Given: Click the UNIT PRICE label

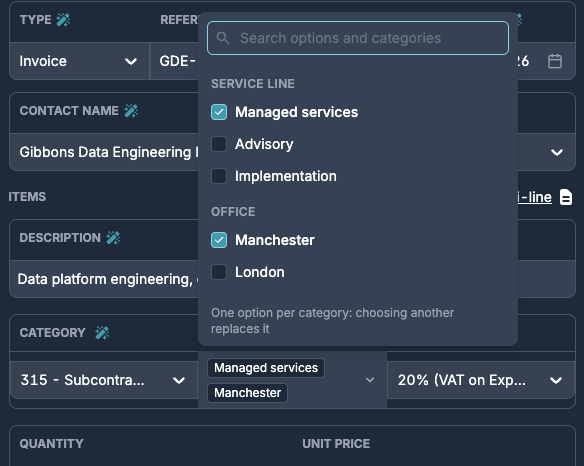Looking at the screenshot, I should 336,444.
